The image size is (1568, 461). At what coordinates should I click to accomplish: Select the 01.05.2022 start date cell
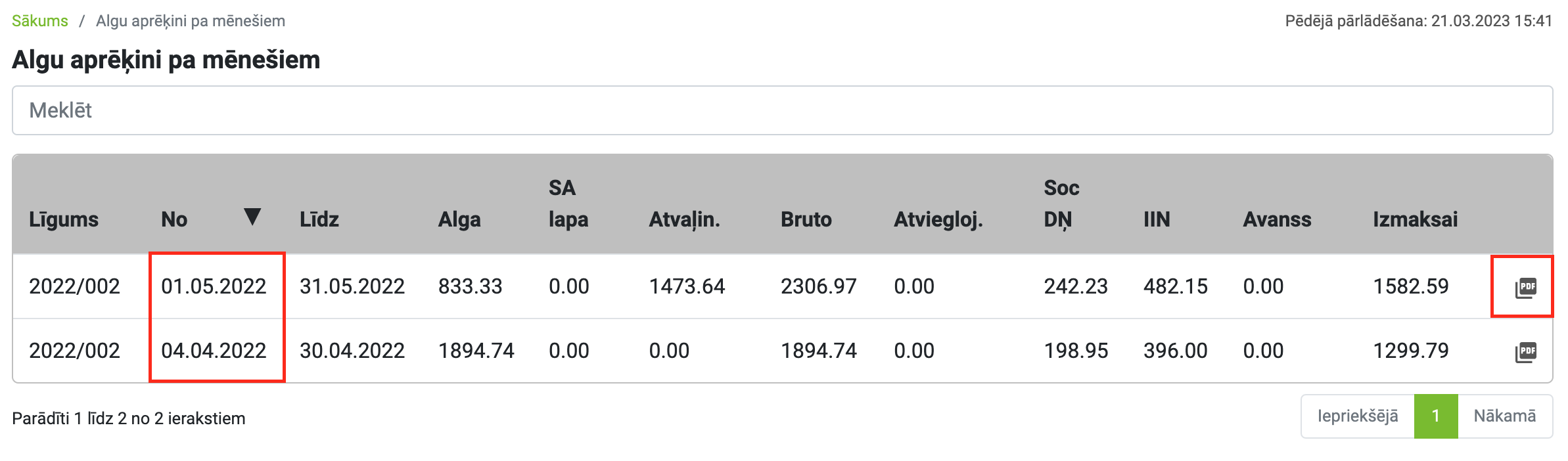214,286
